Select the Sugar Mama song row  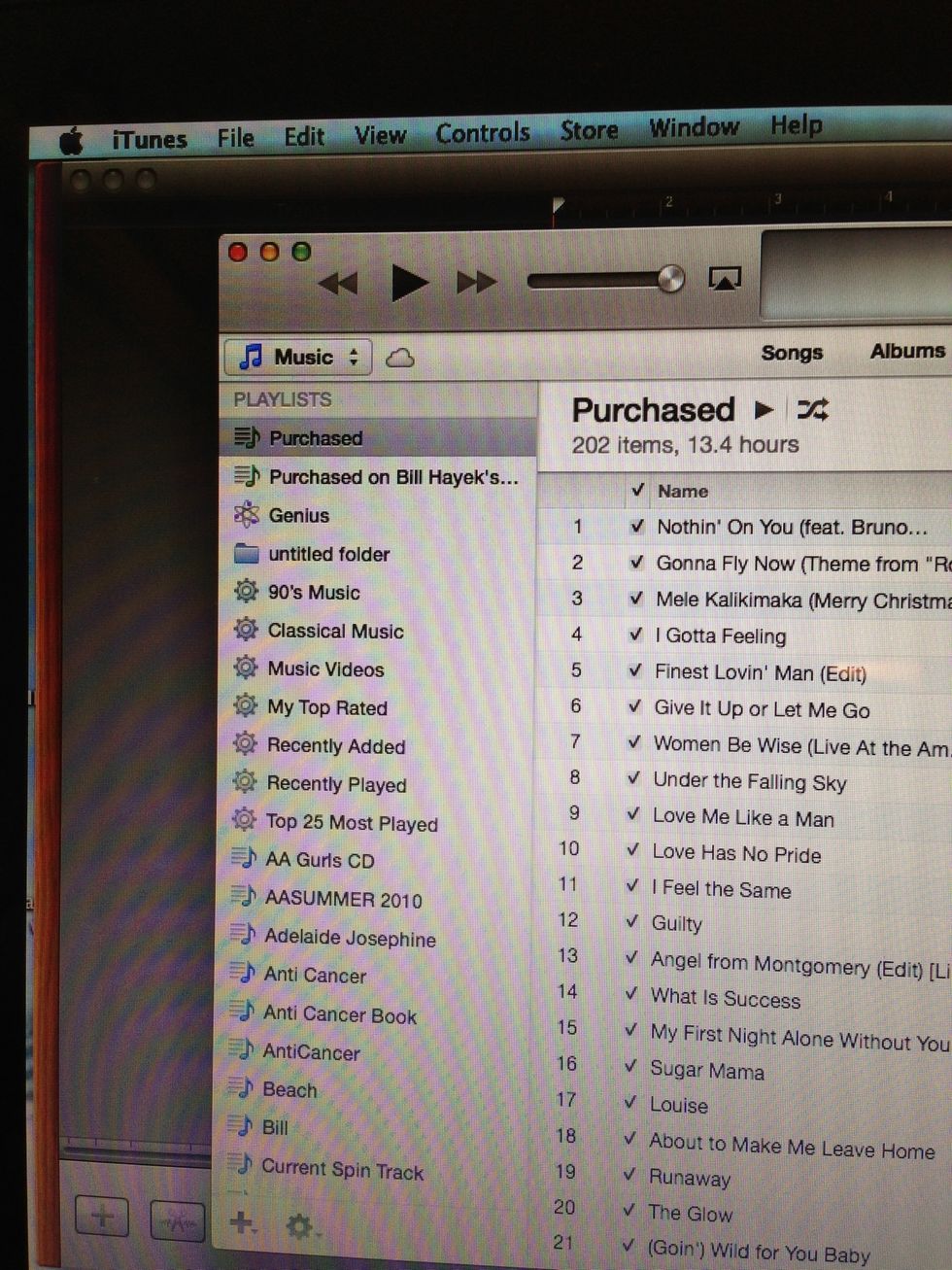706,1072
